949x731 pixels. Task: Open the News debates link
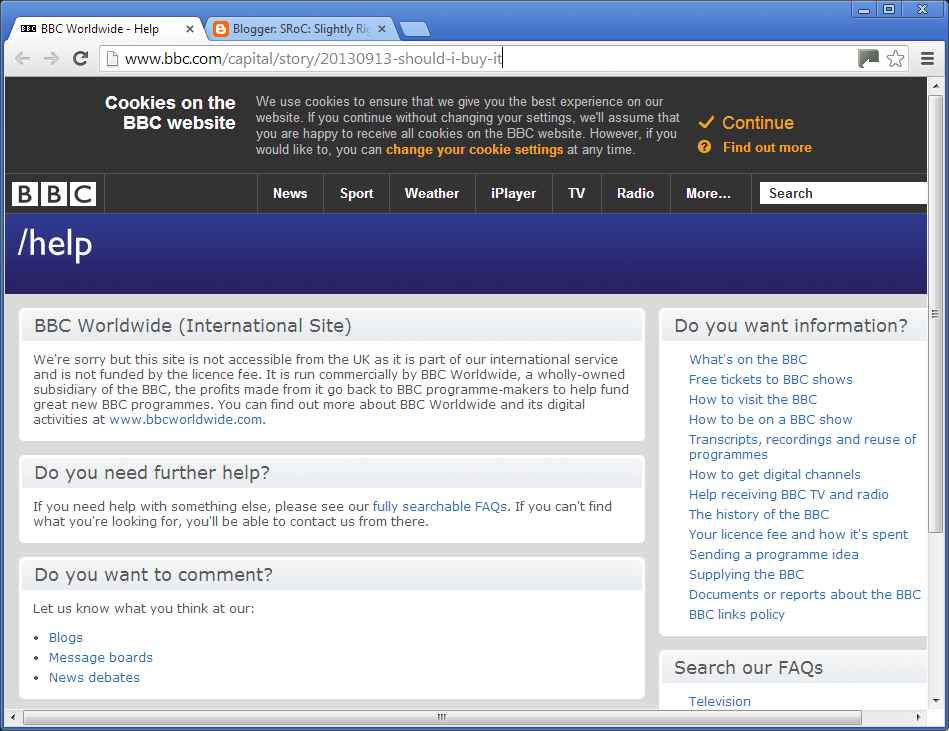94,678
